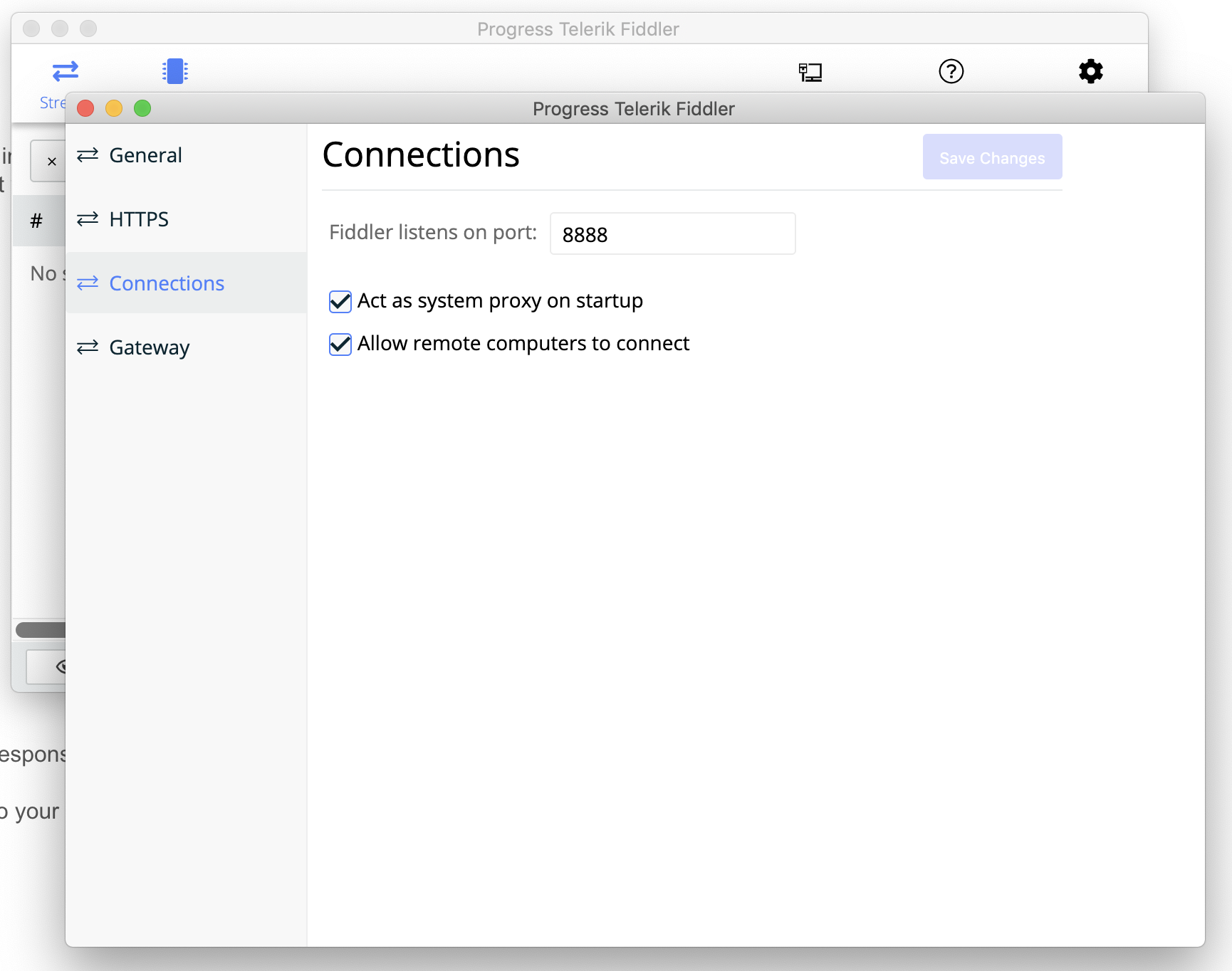The image size is (1232, 971).
Task: Click the layout monitor icon in toolbar
Action: point(810,72)
